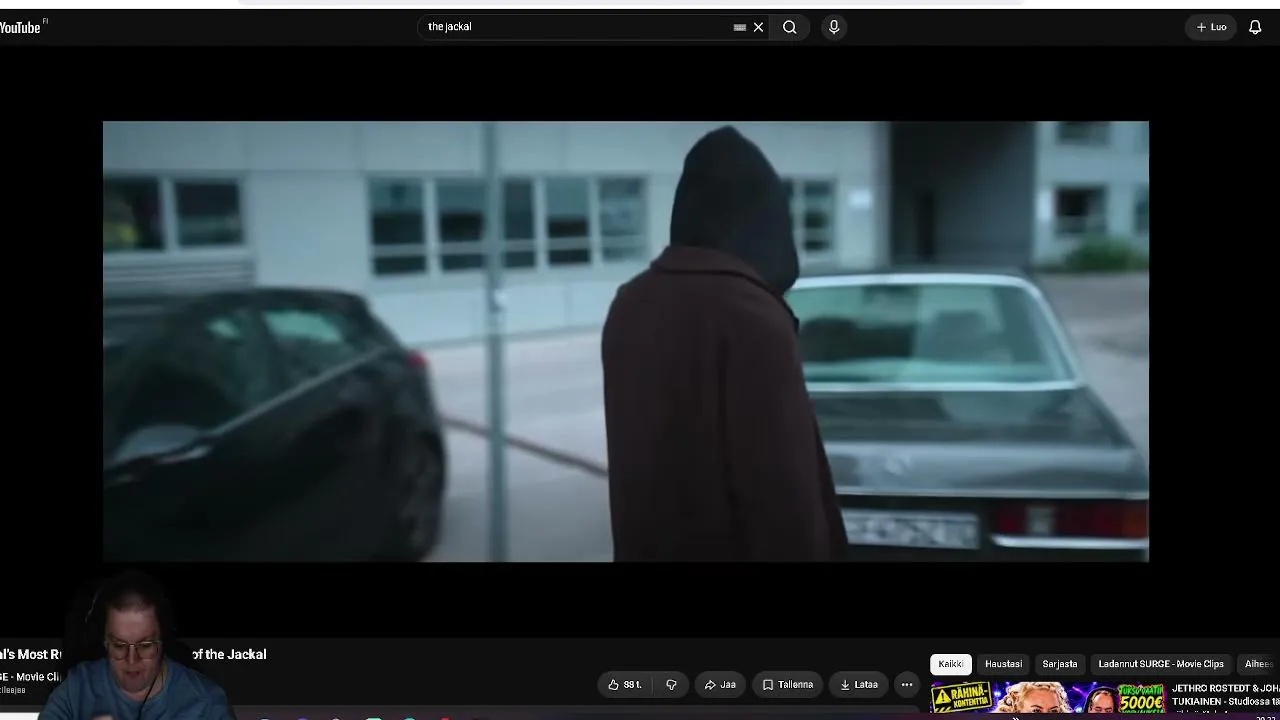Open the Luo (create) button

pyautogui.click(x=1211, y=27)
